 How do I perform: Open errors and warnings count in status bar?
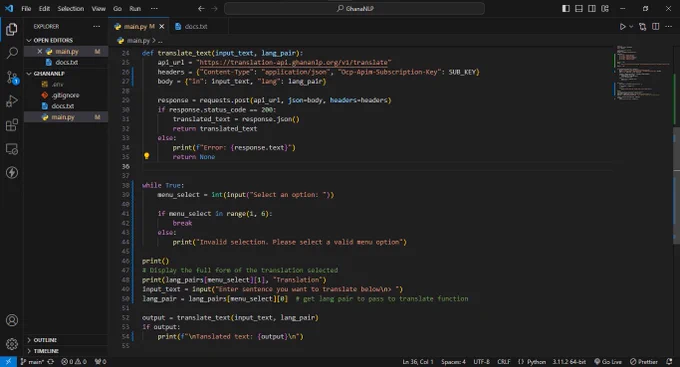[x=73, y=362]
